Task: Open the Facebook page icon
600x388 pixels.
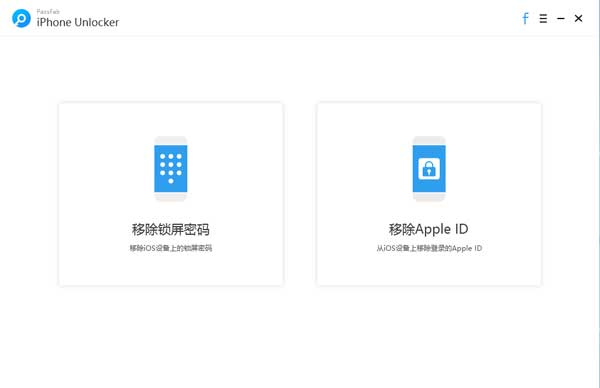Action: click(525, 18)
